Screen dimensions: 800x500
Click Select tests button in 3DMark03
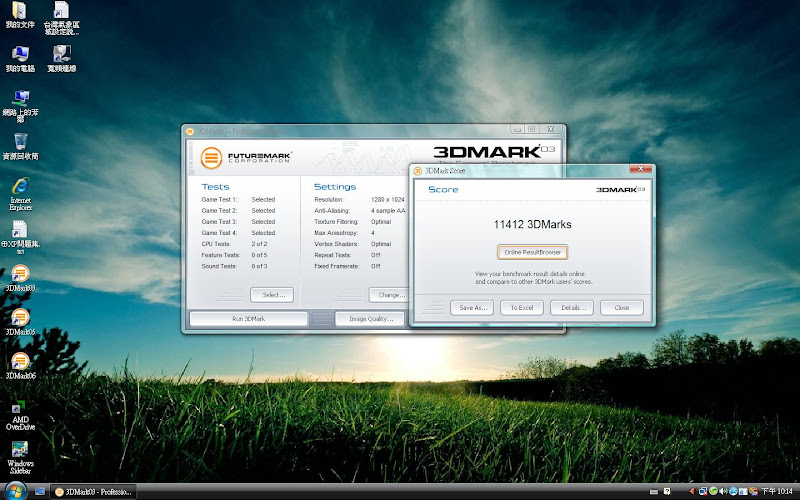pos(272,295)
